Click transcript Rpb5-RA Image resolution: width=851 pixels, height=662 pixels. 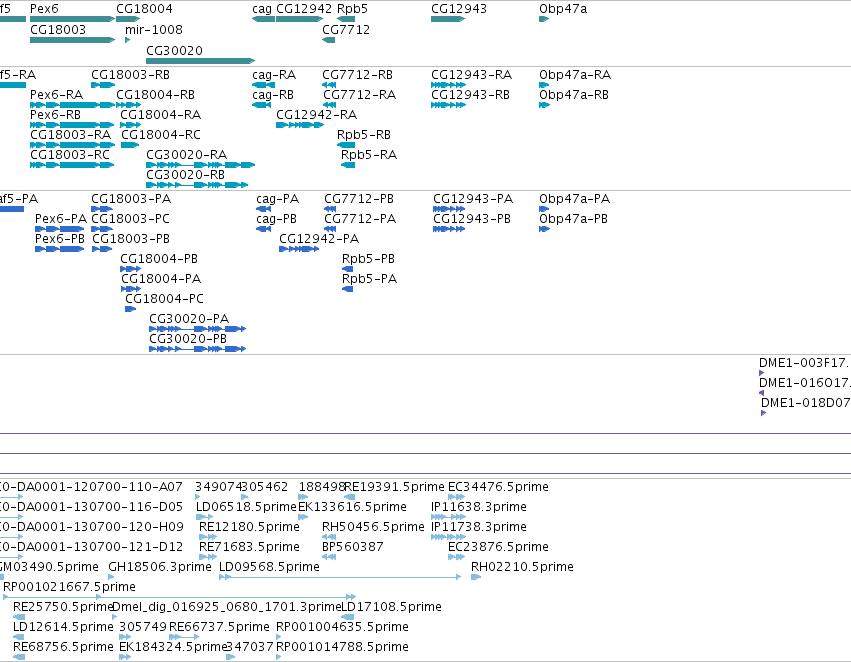click(x=369, y=155)
